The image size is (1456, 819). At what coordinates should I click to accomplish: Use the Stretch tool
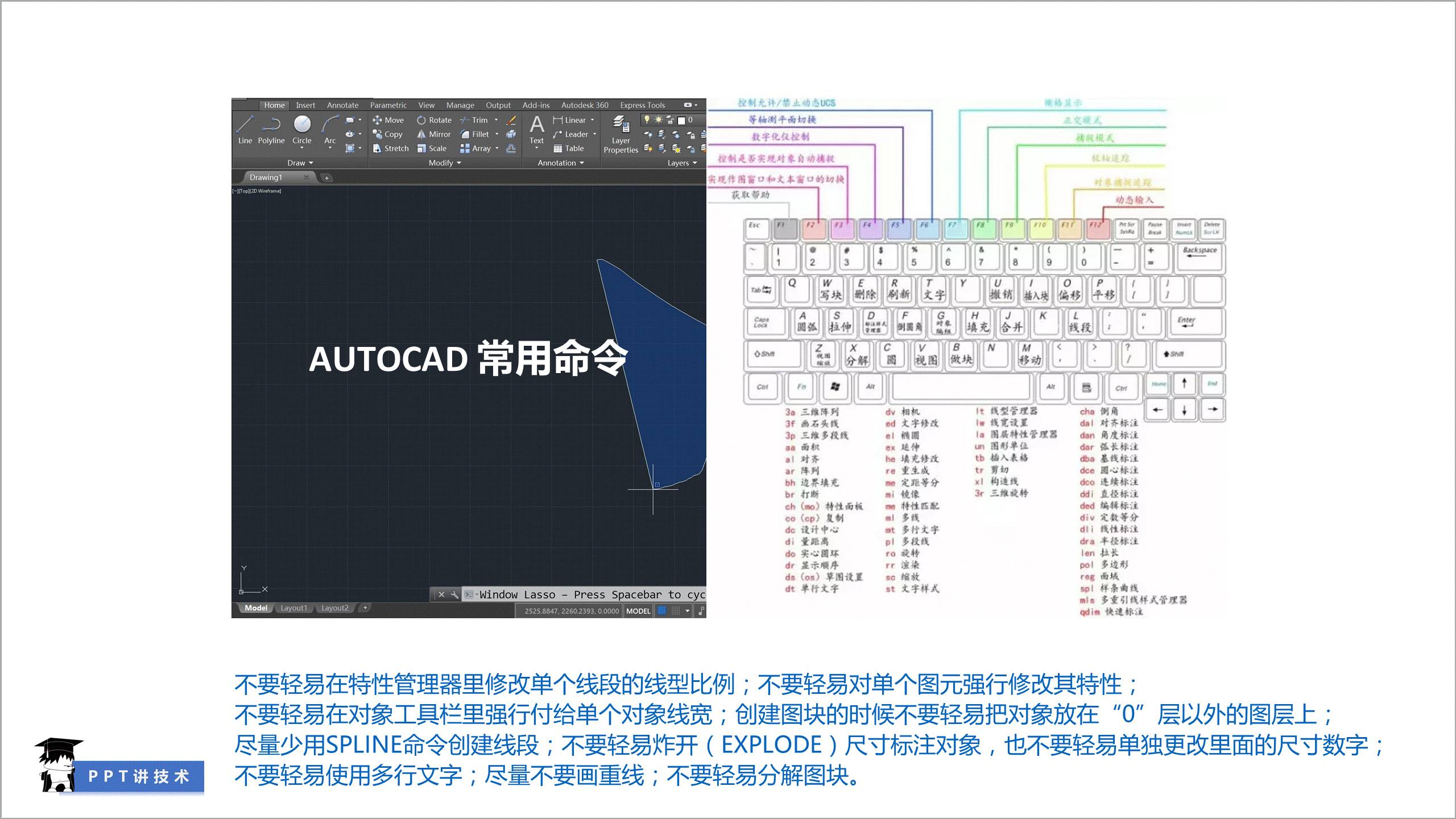coord(391,148)
